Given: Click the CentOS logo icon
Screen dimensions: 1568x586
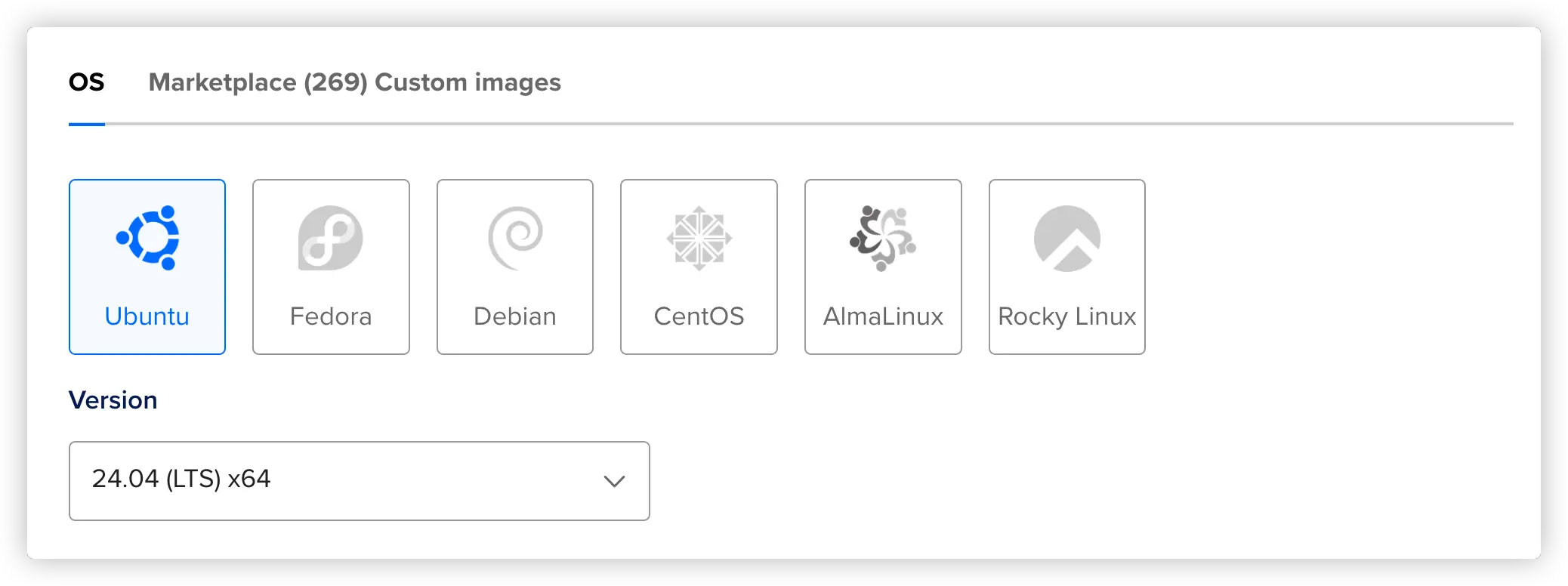Looking at the screenshot, I should [699, 238].
